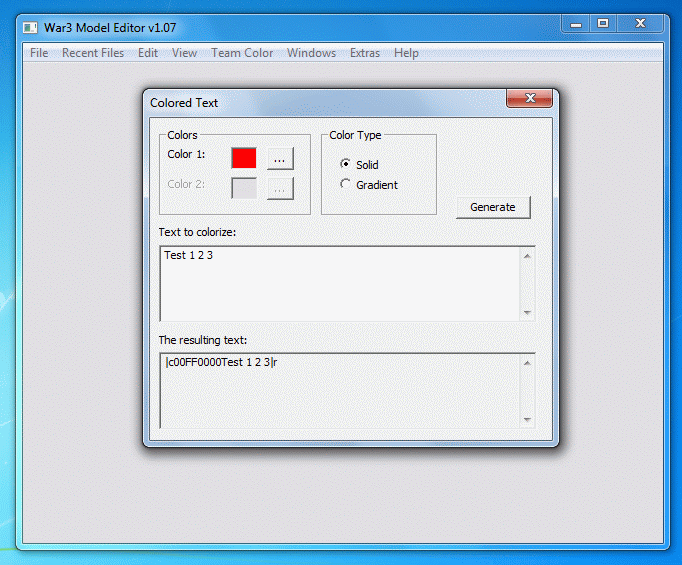Select the Gradient color type
682x565 pixels.
[369, 185]
